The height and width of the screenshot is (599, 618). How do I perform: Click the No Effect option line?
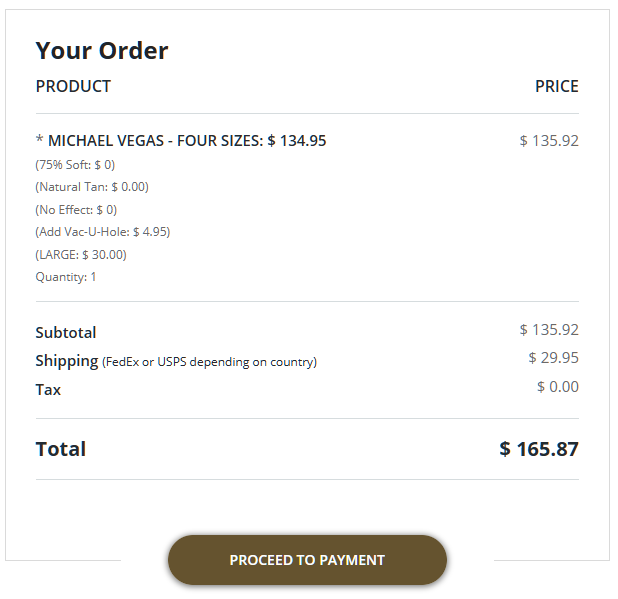(76, 210)
